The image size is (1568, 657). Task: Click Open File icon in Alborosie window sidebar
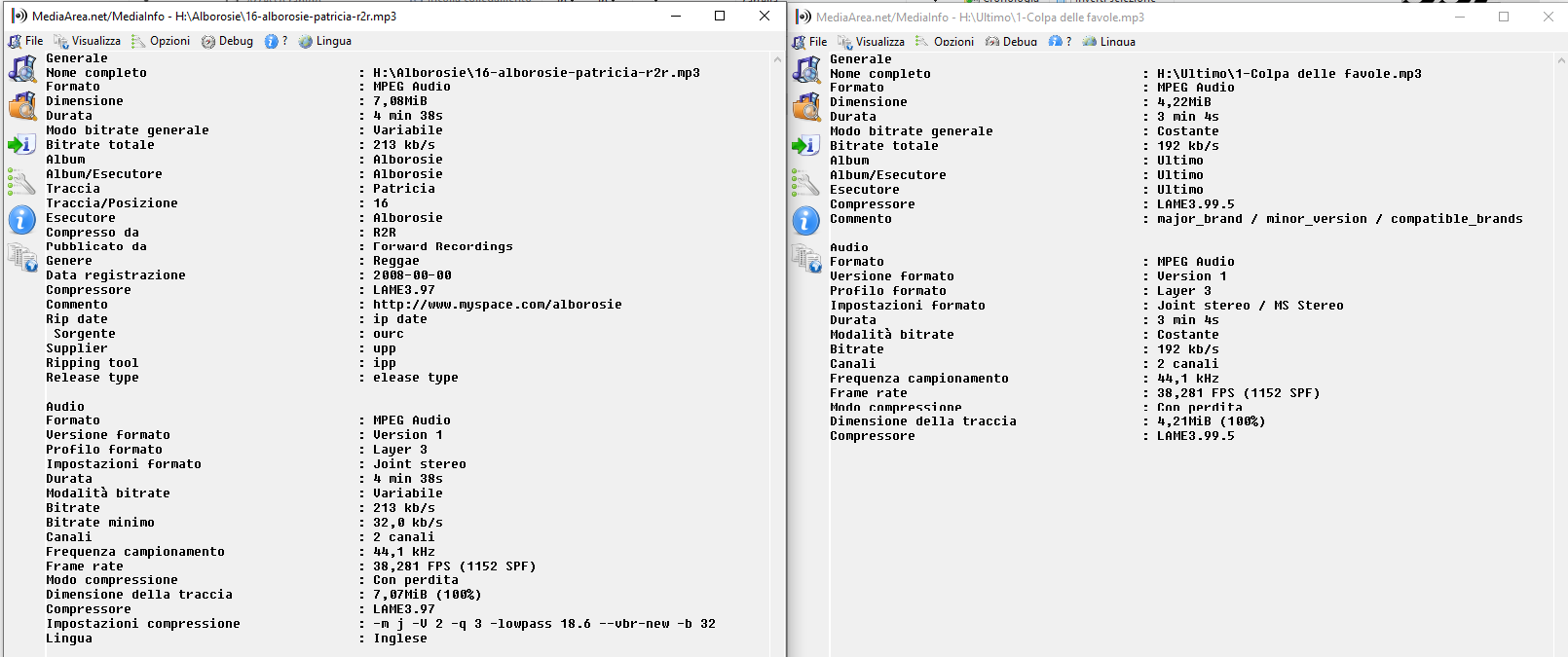(21, 69)
